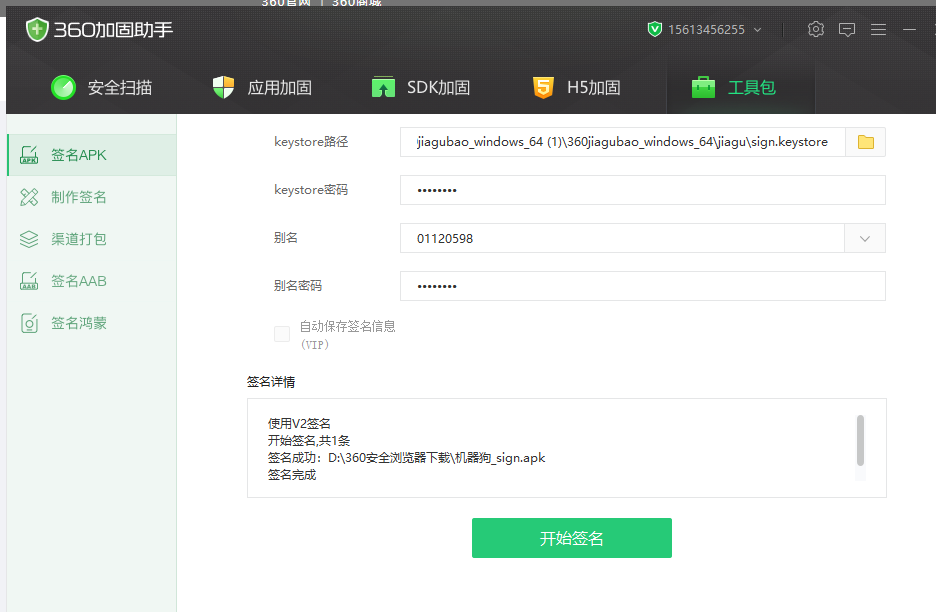
Task: Click the 应用加固 shield icon
Action: tap(223, 87)
